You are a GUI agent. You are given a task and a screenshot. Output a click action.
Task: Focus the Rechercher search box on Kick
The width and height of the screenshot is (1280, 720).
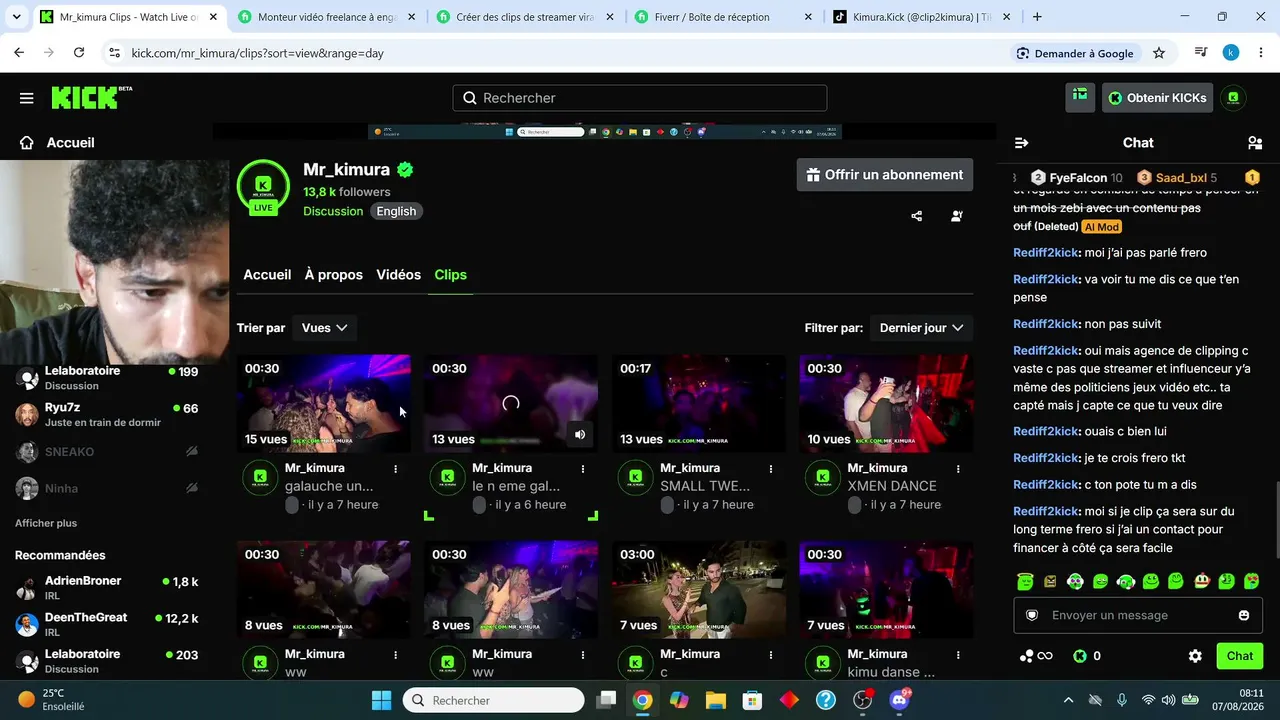[x=640, y=98]
